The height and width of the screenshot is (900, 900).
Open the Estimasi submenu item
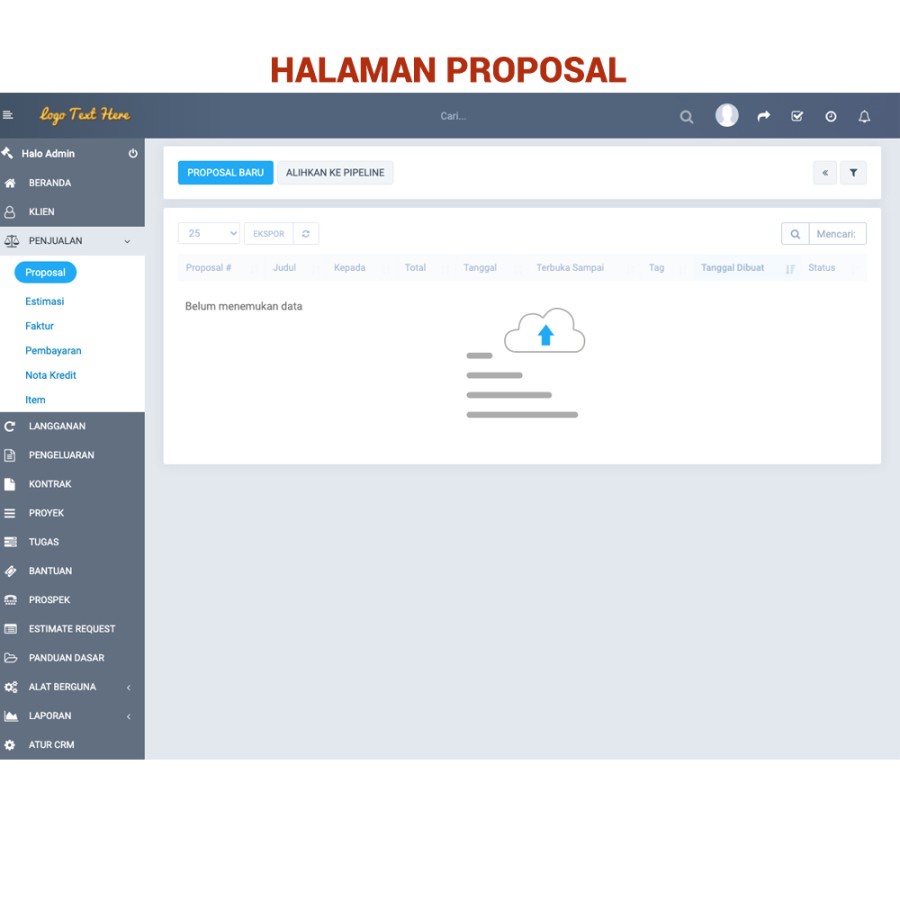pyautogui.click(x=45, y=301)
